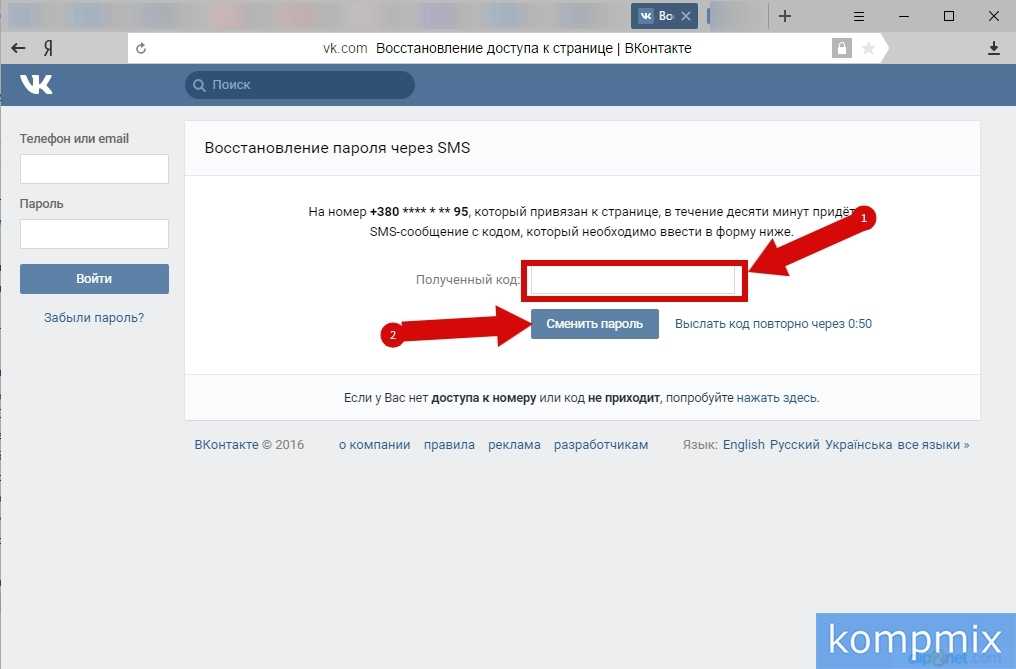Viewport: 1016px width, 669px height.
Task: Click the Пароль input field
Action: (95, 233)
